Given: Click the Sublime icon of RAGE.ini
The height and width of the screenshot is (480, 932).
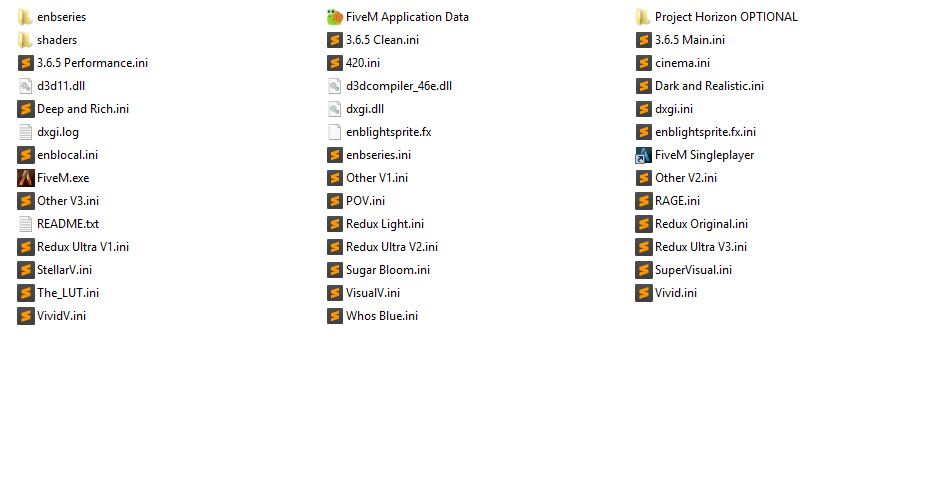Looking at the screenshot, I should 644,201.
